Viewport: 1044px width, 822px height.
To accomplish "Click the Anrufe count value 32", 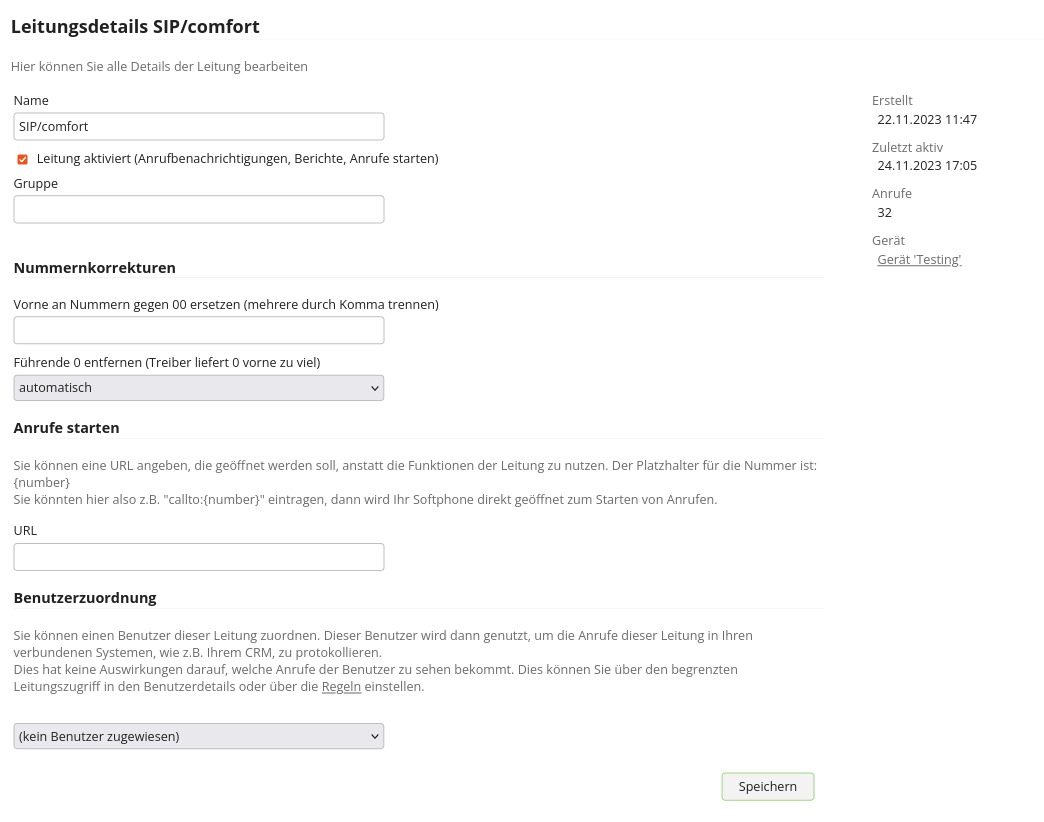I will pyautogui.click(x=885, y=213).
